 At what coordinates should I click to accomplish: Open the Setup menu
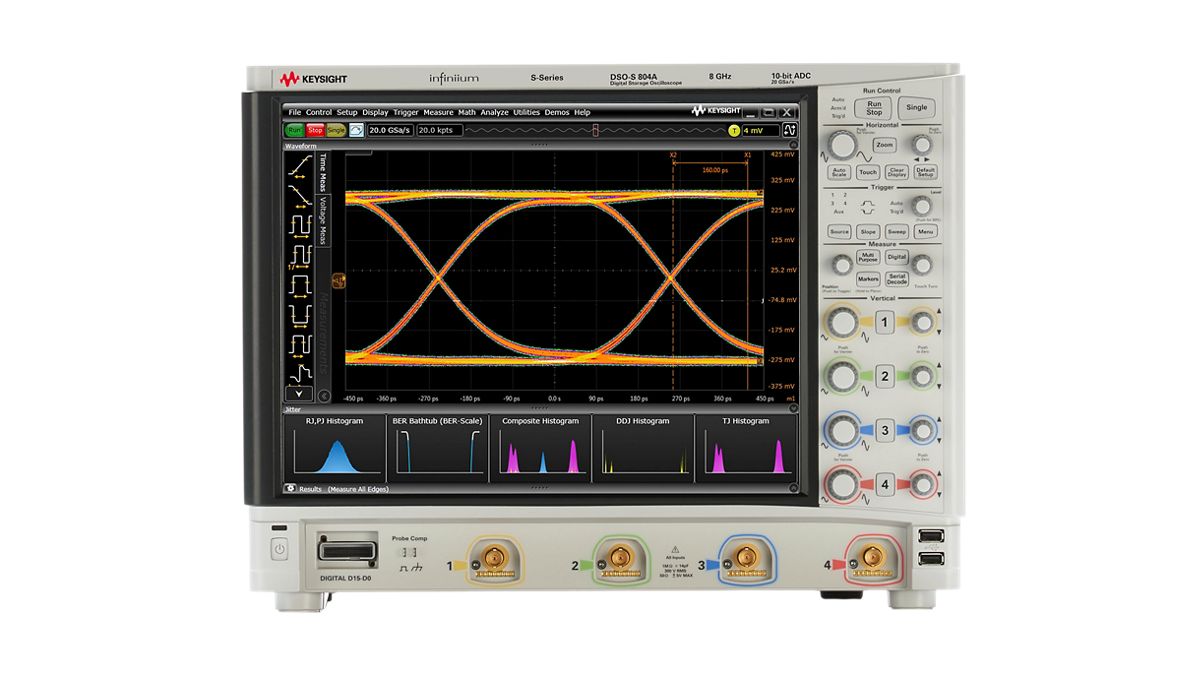coord(347,112)
